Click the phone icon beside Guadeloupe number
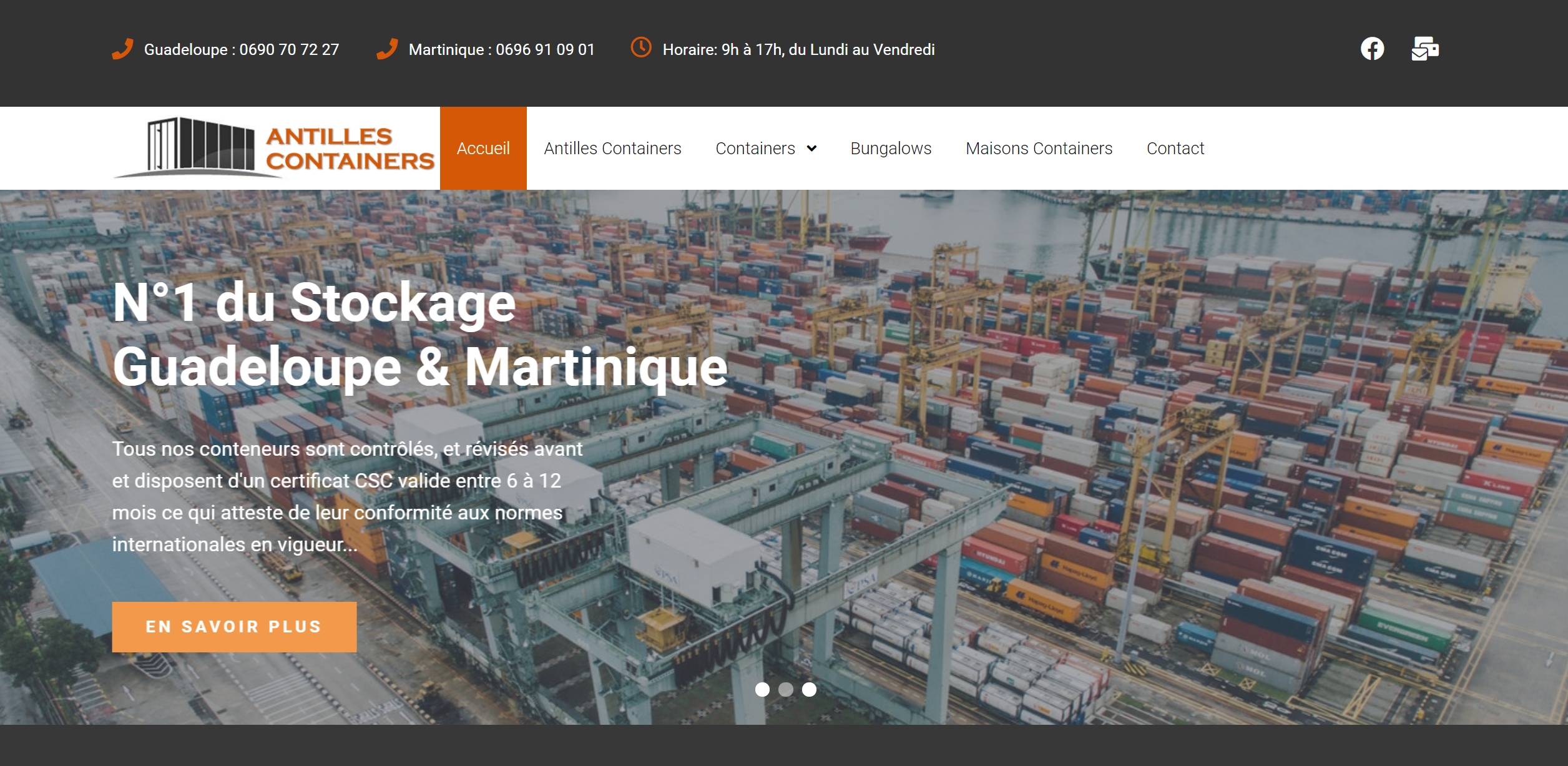This screenshot has width=1568, height=766. 123,49
